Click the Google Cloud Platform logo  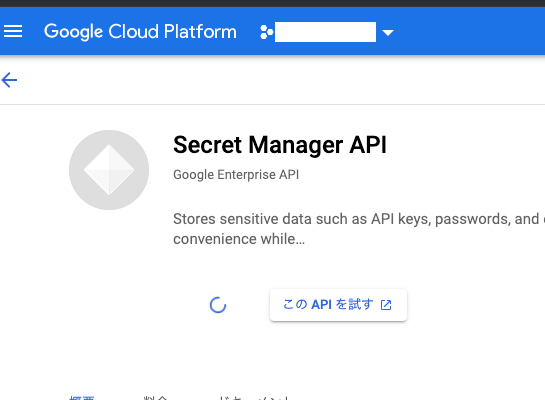140,32
